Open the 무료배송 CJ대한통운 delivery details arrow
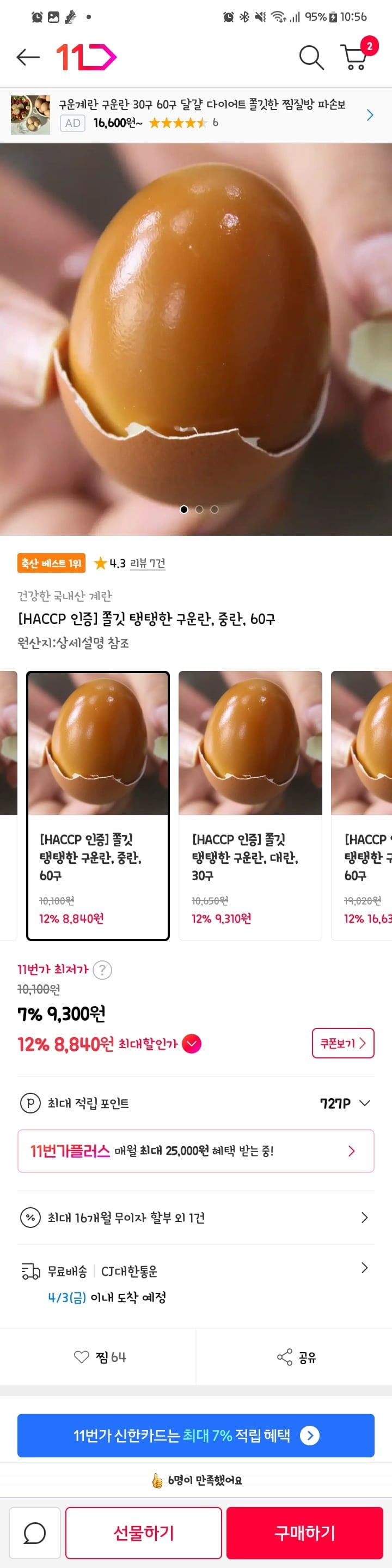 point(365,1268)
